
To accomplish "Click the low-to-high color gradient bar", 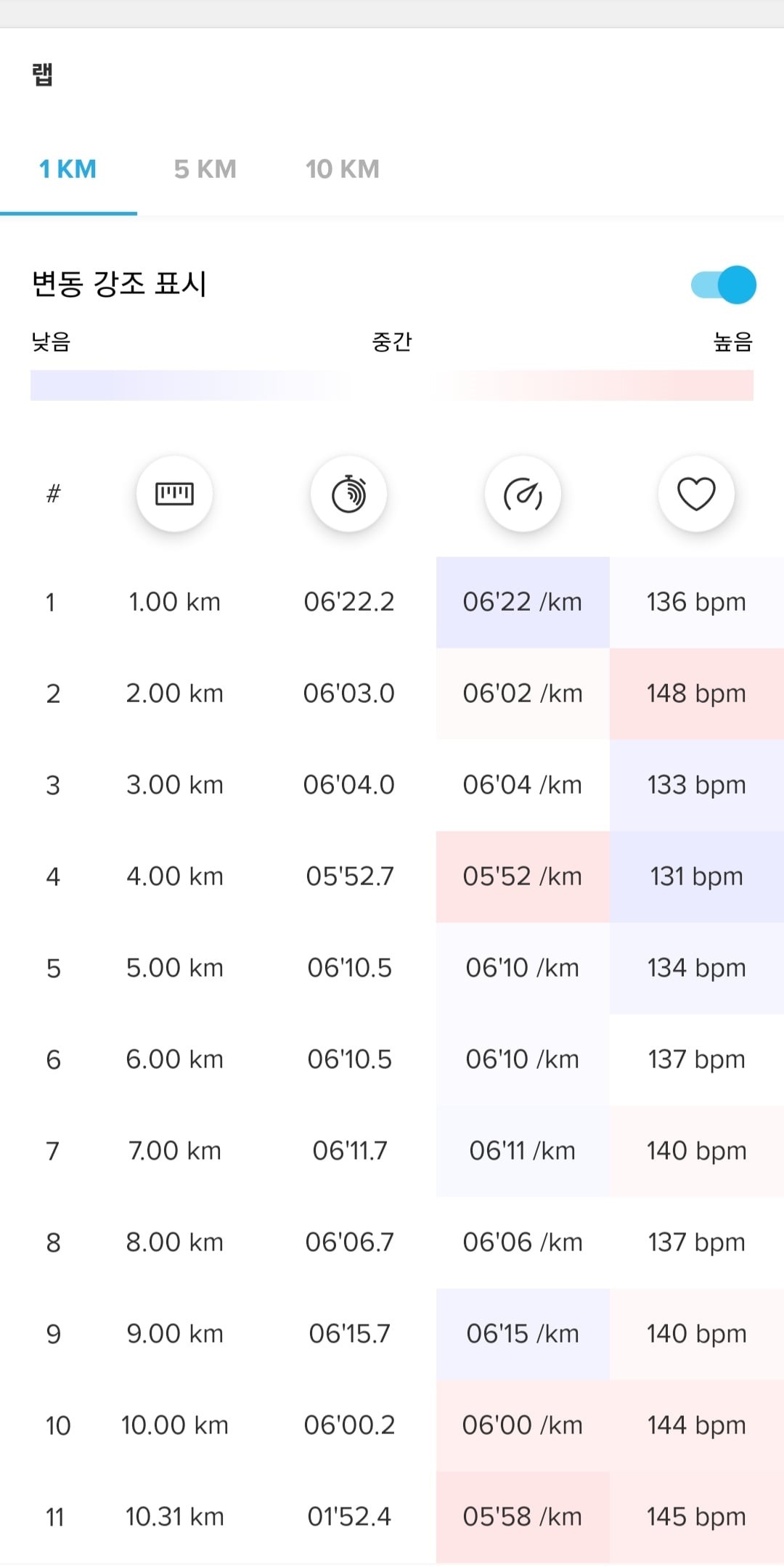I will 392,385.
